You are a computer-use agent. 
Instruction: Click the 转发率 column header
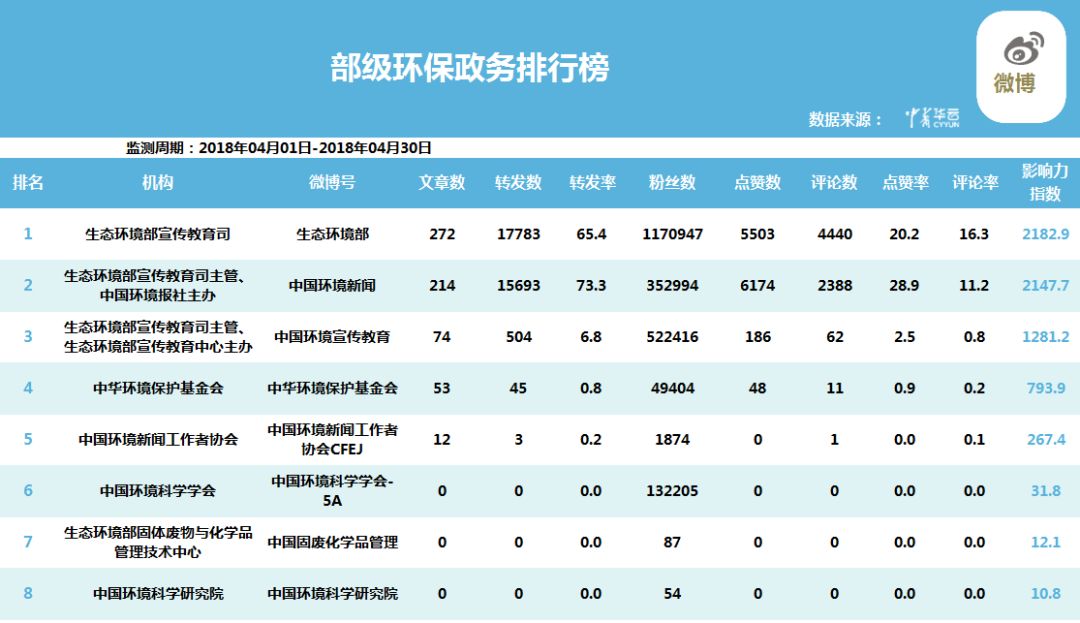click(x=592, y=182)
